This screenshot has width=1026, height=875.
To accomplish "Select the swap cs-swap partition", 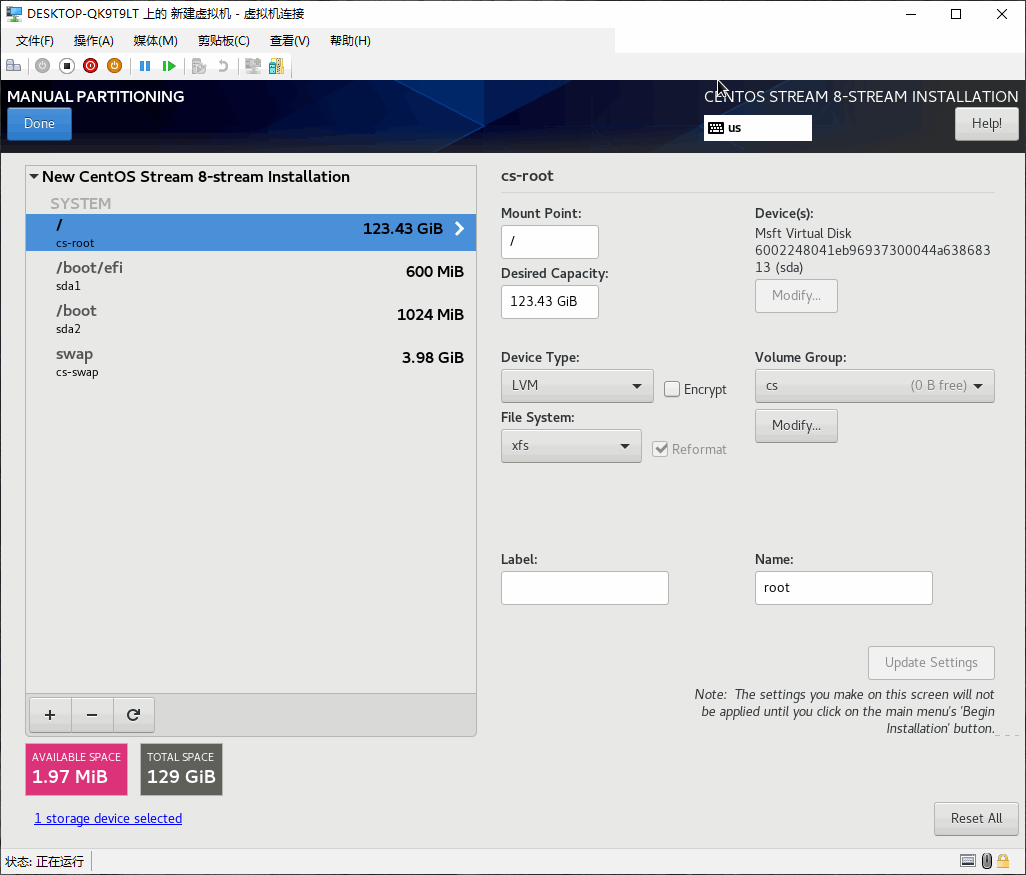I will pyautogui.click(x=251, y=362).
